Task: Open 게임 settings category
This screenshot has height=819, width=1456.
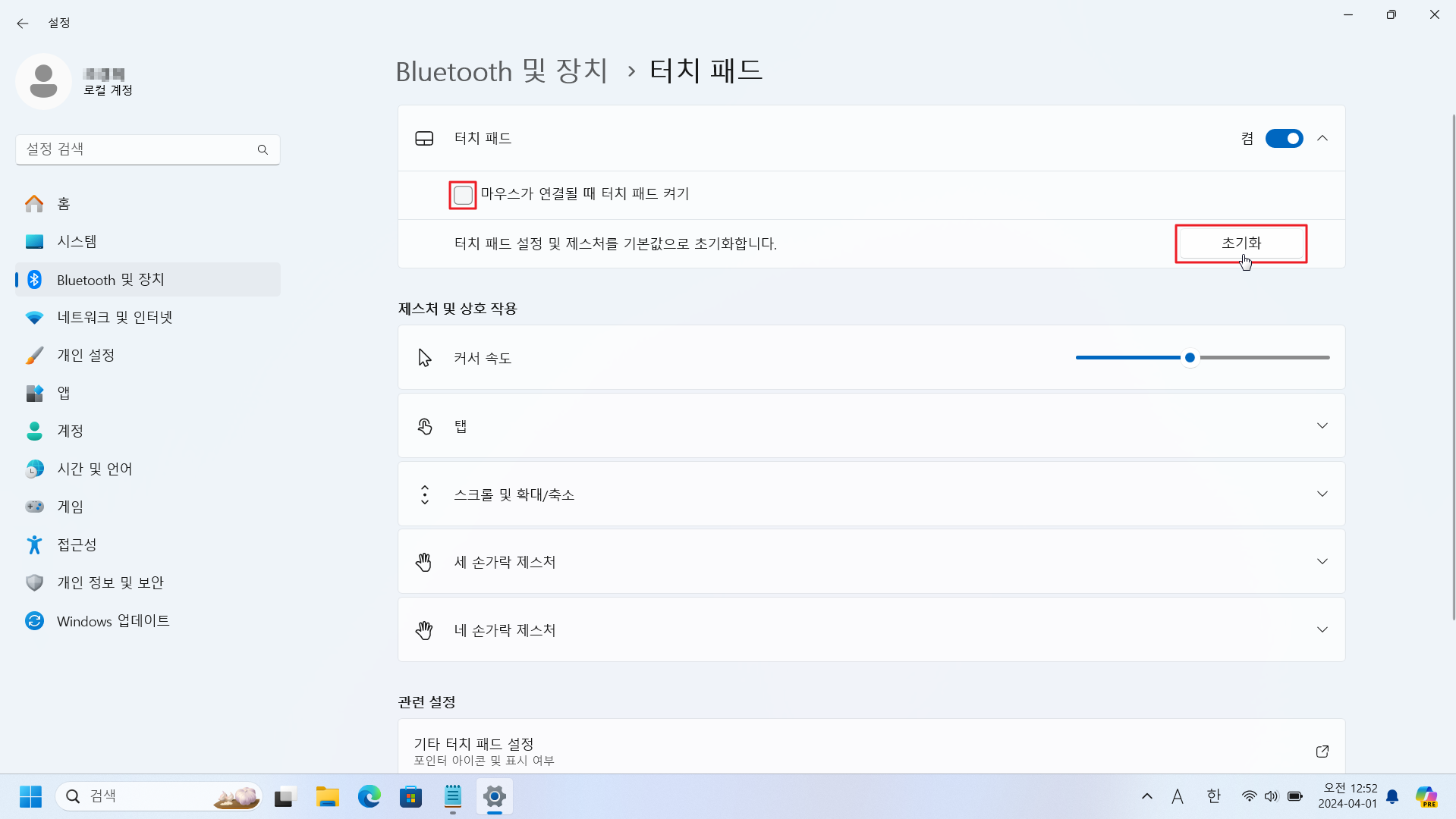Action: click(x=148, y=507)
